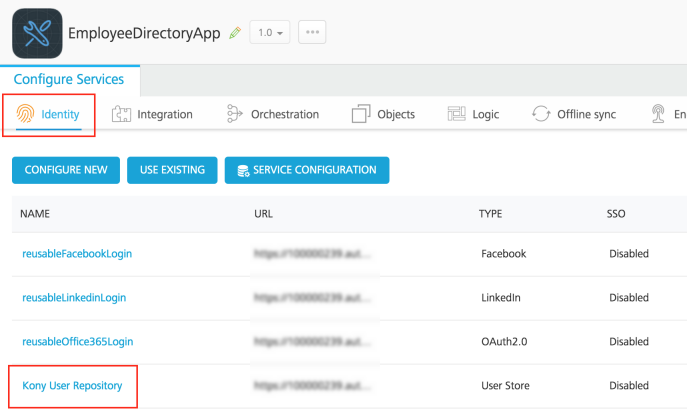This screenshot has height=410, width=687.
Task: Click the Logic blocks icon
Action: pos(457,113)
